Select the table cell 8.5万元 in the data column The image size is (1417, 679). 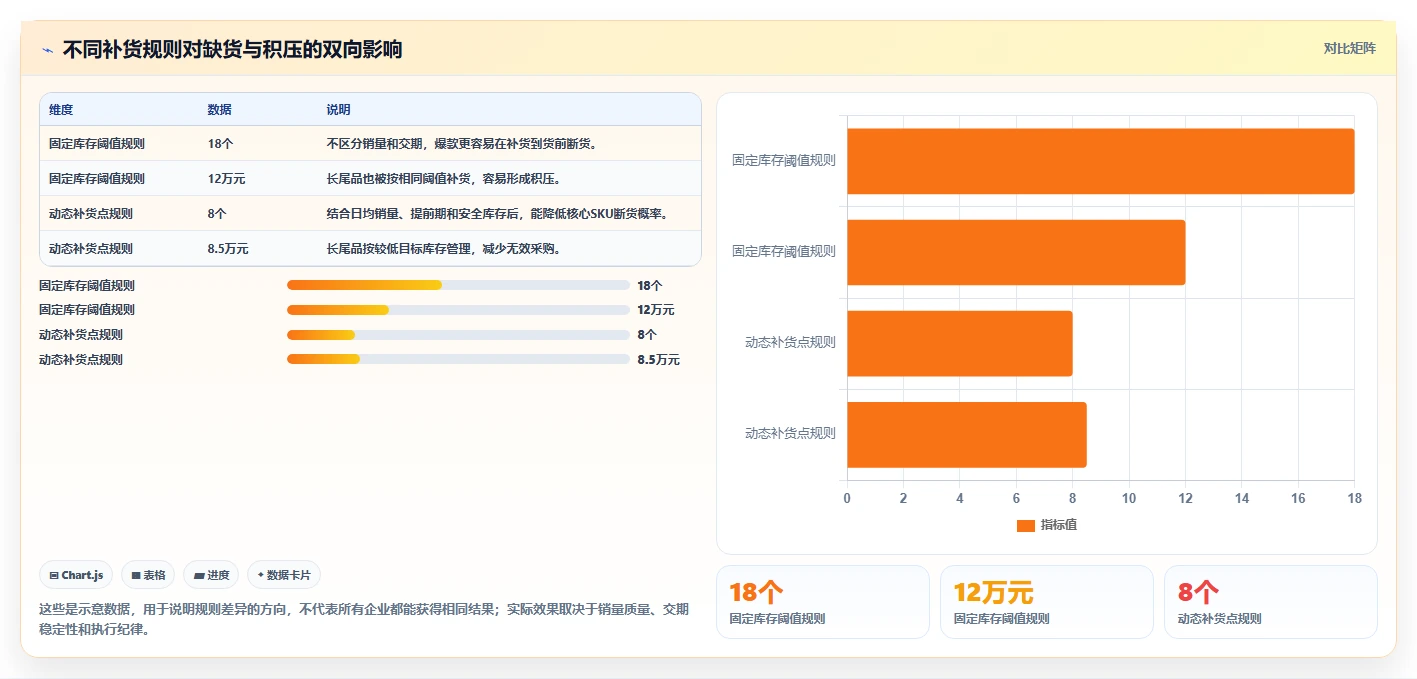228,249
